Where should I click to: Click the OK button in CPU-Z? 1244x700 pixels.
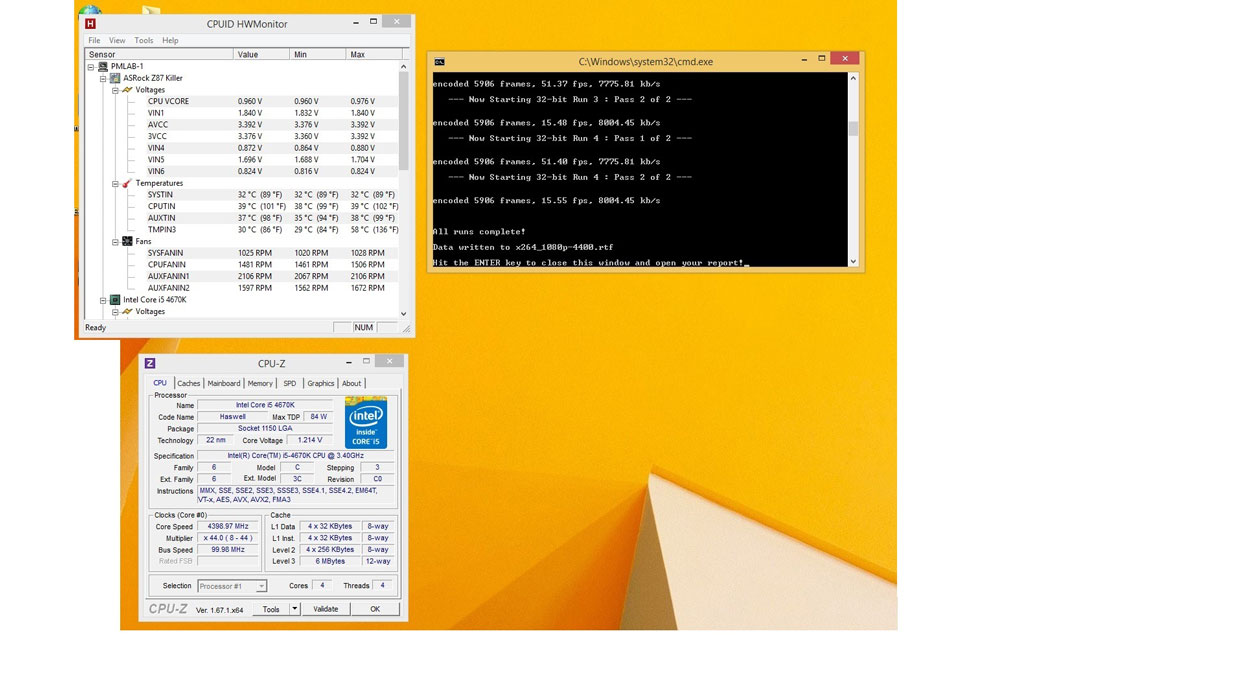375,609
